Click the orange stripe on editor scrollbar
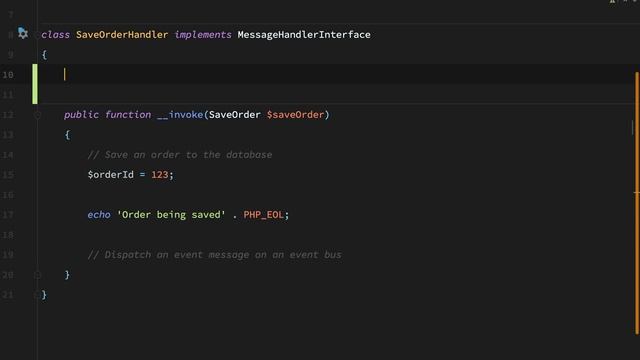The width and height of the screenshot is (640, 360). click(637, 203)
